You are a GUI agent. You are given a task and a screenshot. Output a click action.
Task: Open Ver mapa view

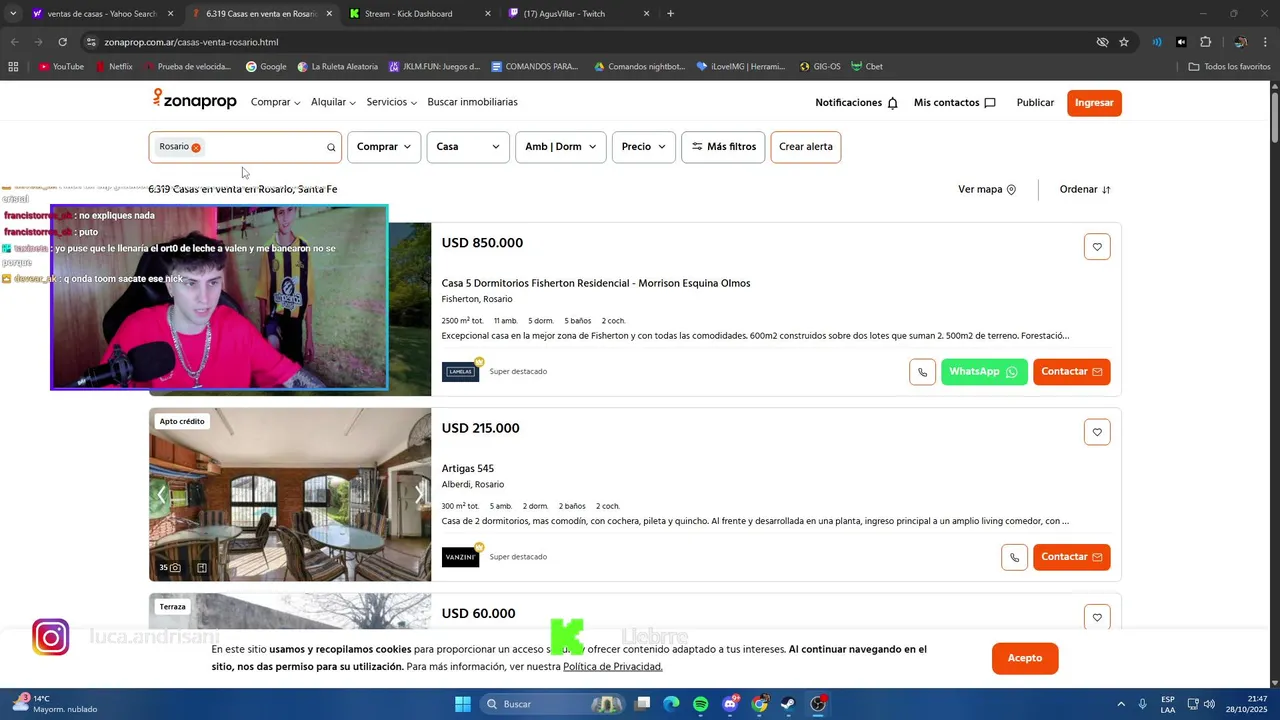tap(987, 189)
